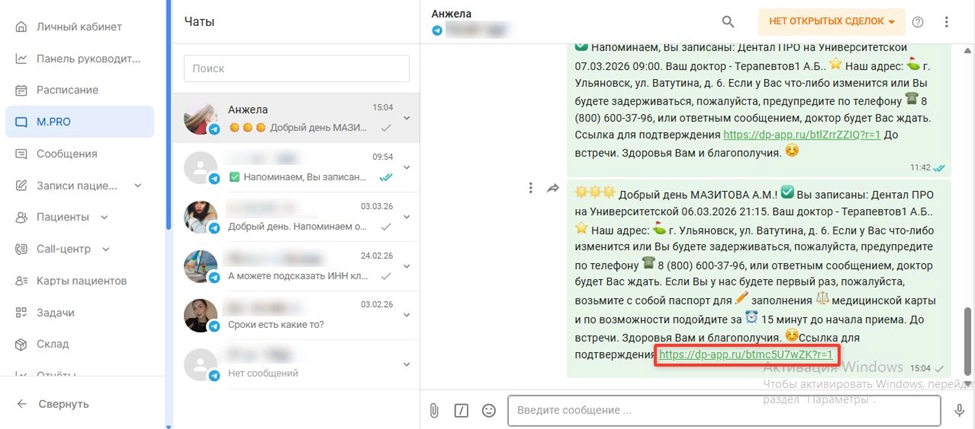Open three-dot options beside the last message
Screen dimensions: 975x429
[x=530, y=188]
